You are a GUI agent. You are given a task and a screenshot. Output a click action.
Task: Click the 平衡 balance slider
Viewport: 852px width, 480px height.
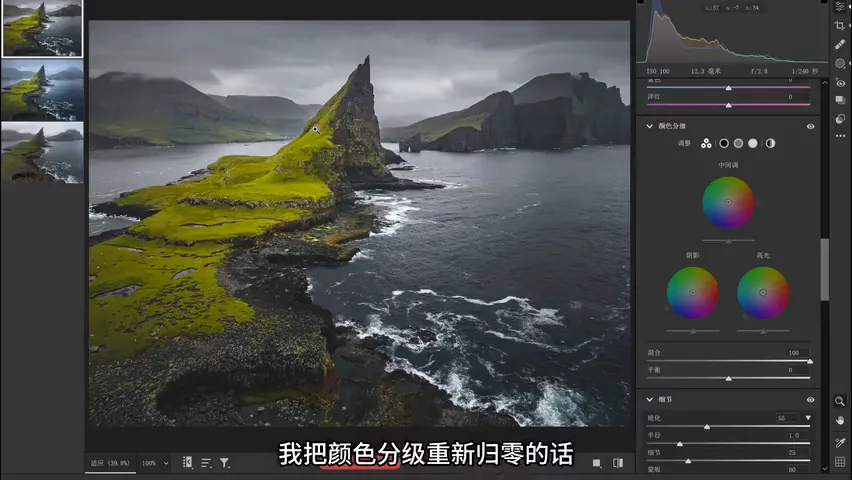[x=729, y=378]
